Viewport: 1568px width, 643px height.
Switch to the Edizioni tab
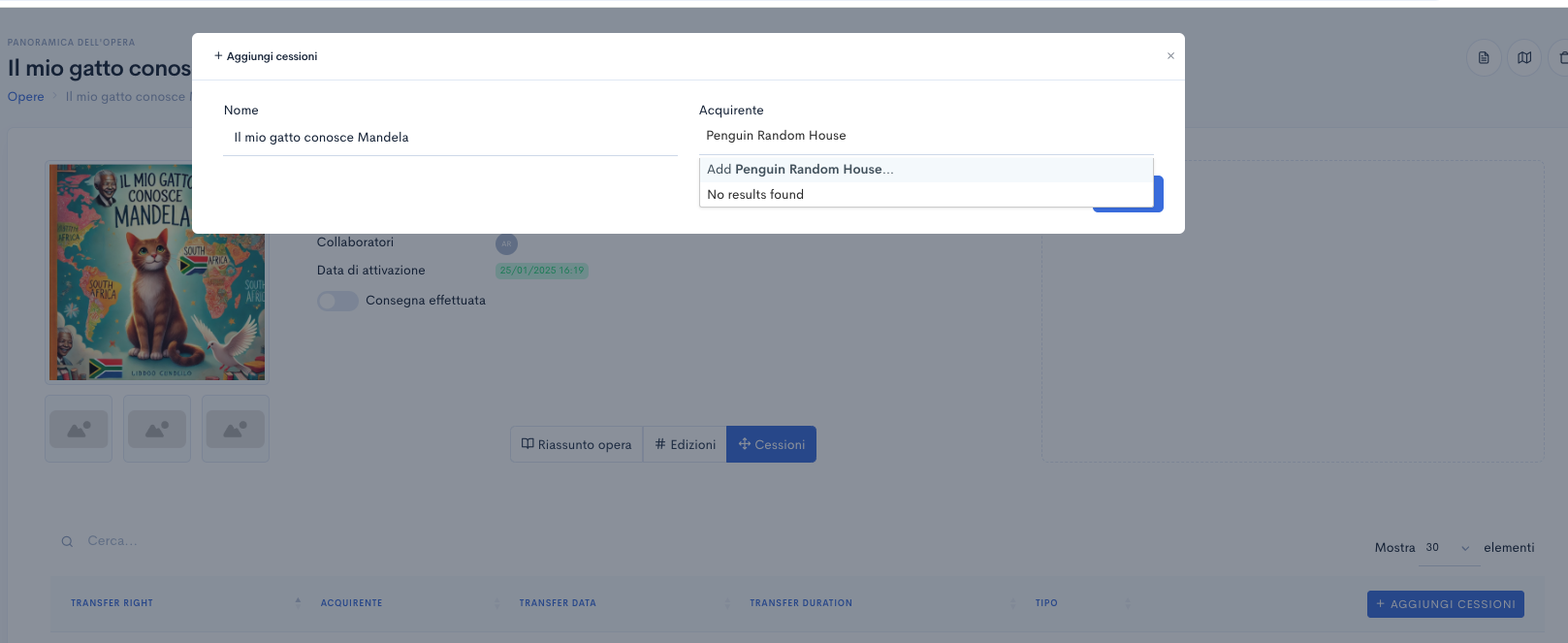tap(685, 444)
